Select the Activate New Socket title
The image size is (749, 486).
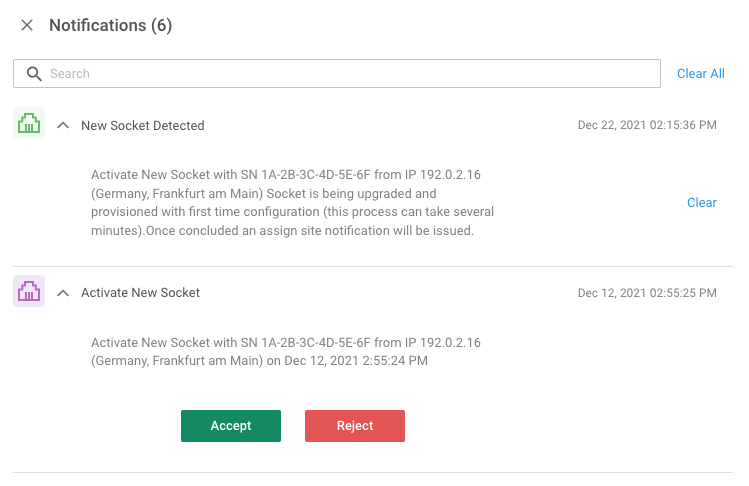click(140, 293)
